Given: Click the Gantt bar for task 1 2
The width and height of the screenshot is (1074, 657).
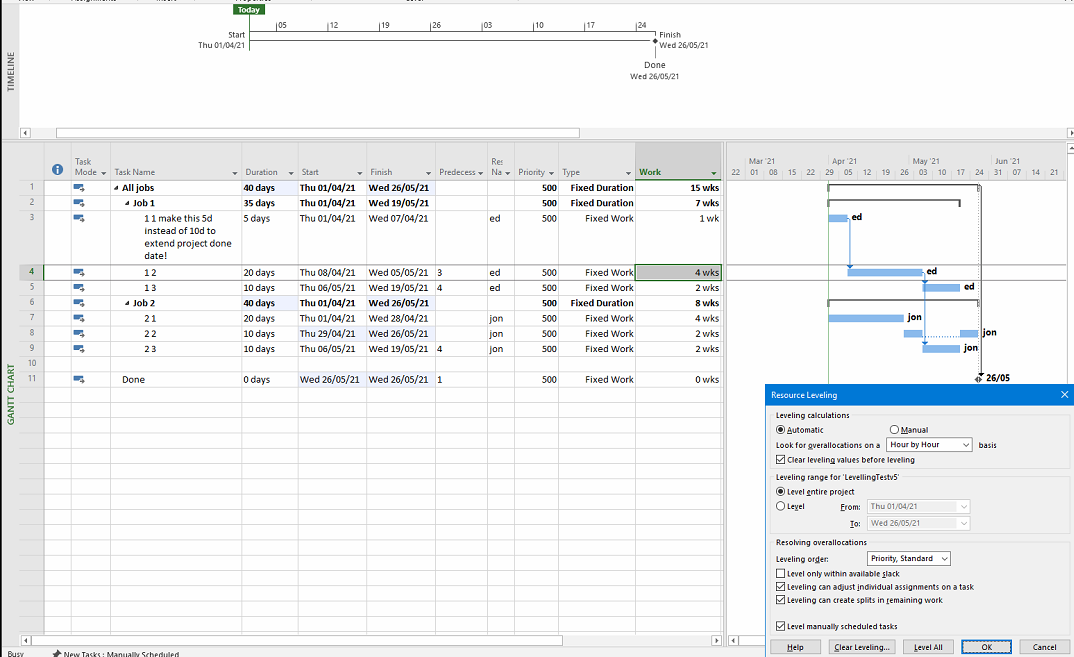Looking at the screenshot, I should click(x=885, y=272).
